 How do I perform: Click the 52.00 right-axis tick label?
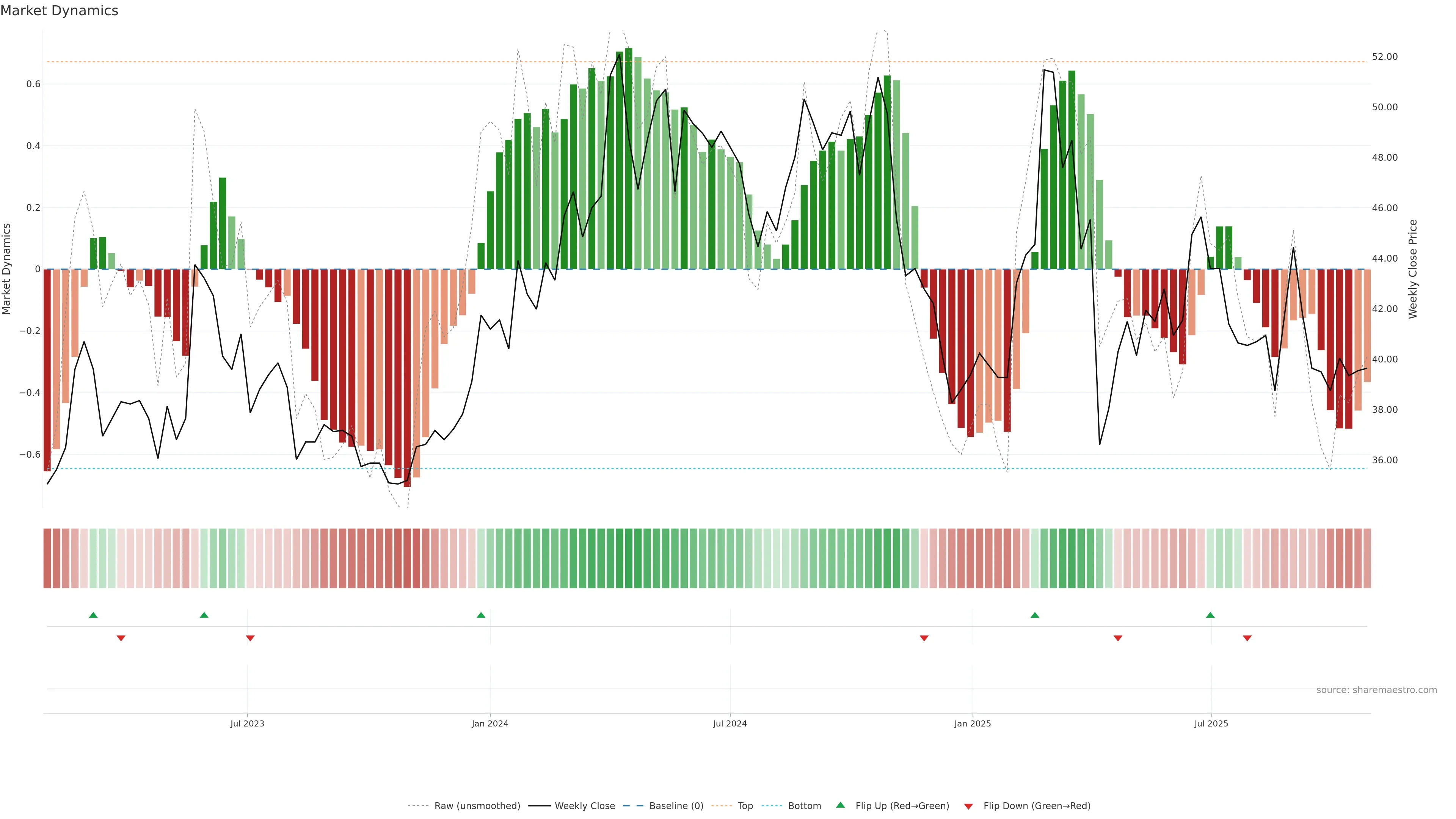1385,56
